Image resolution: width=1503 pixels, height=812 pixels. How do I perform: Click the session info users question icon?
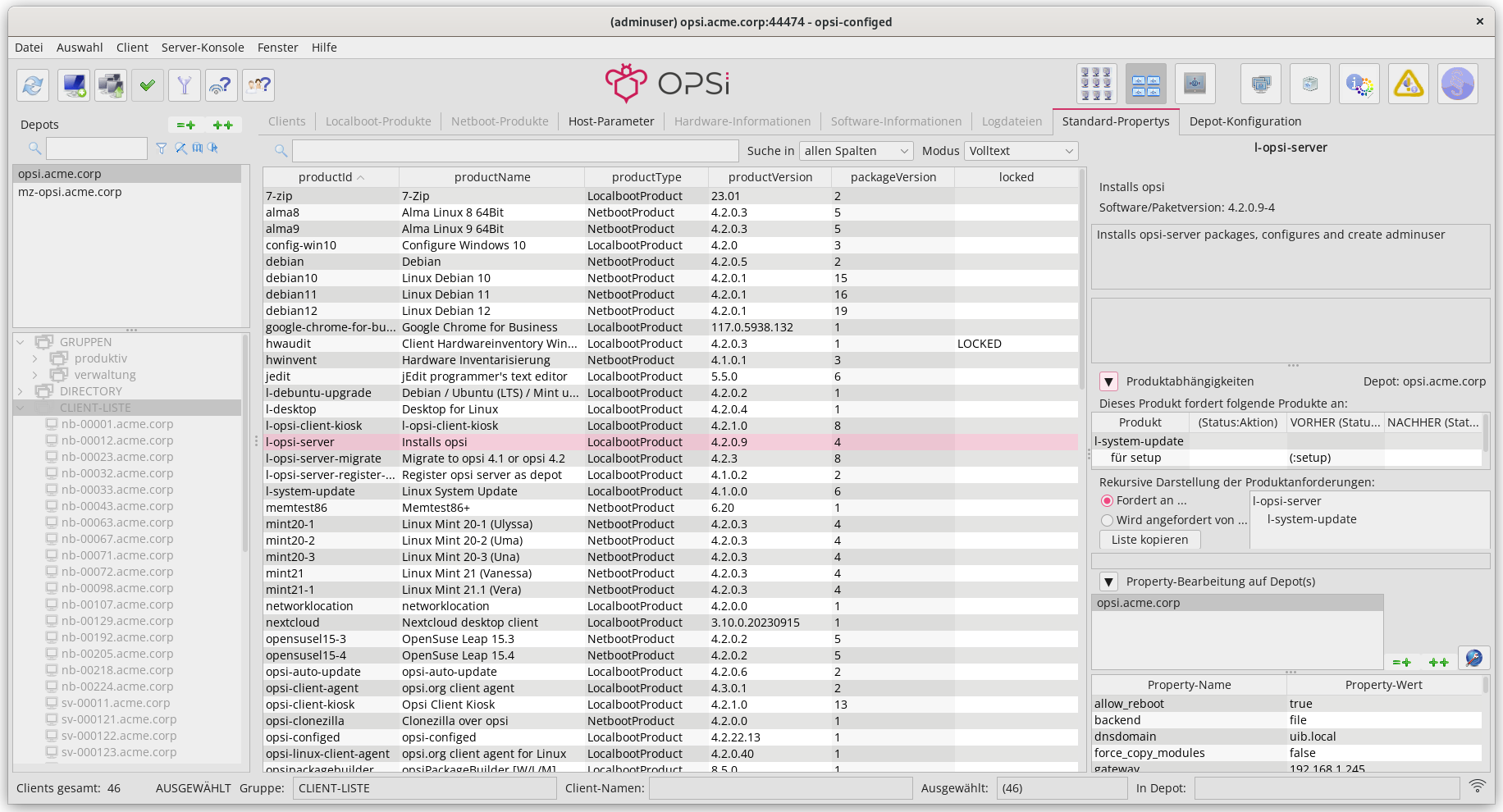pyautogui.click(x=258, y=84)
